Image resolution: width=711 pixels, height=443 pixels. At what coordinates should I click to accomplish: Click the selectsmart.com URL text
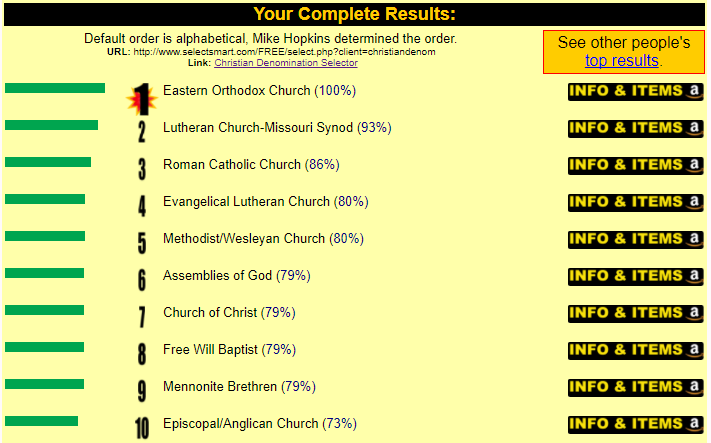pyautogui.click(x=284, y=52)
